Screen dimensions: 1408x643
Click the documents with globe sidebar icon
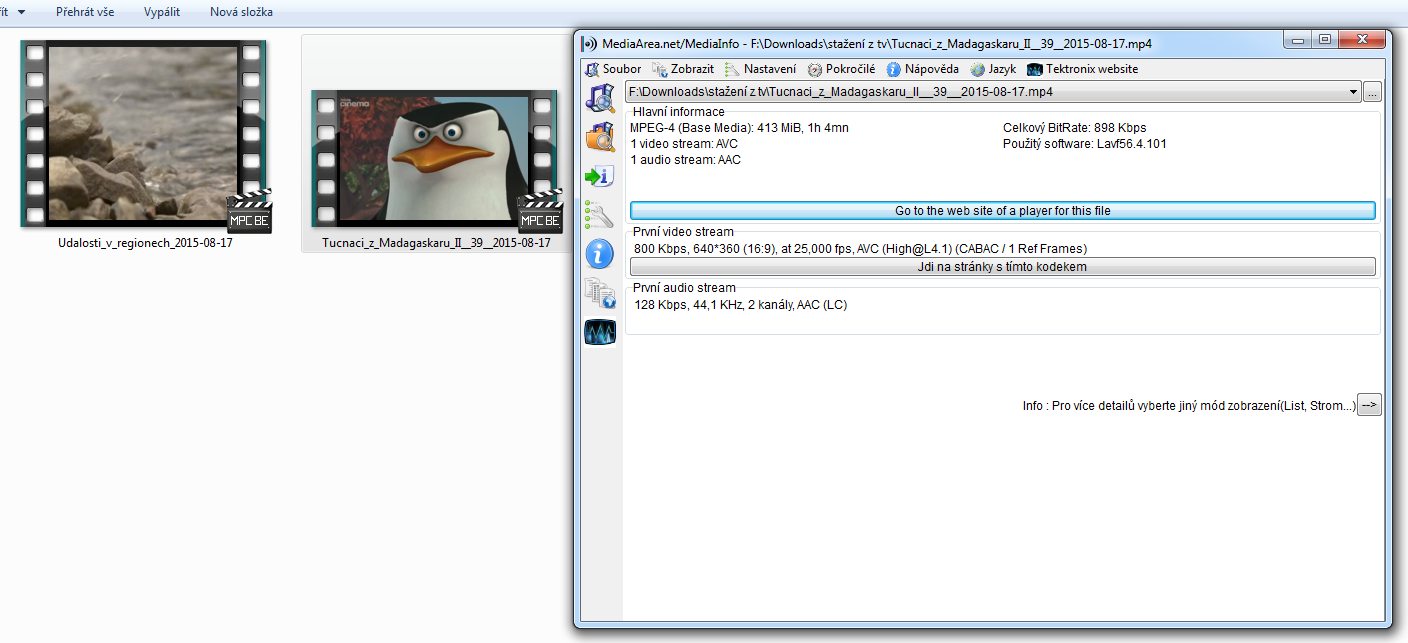[x=600, y=293]
